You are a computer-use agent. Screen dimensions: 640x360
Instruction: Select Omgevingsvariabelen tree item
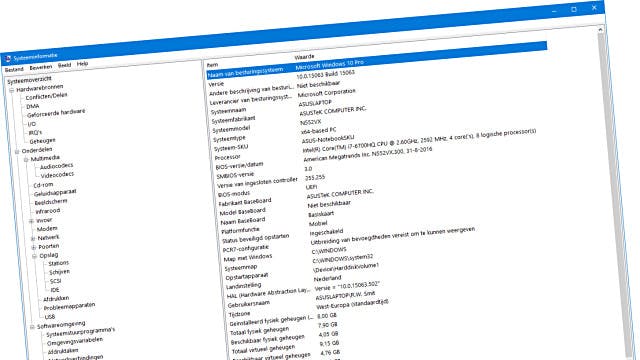75,342
